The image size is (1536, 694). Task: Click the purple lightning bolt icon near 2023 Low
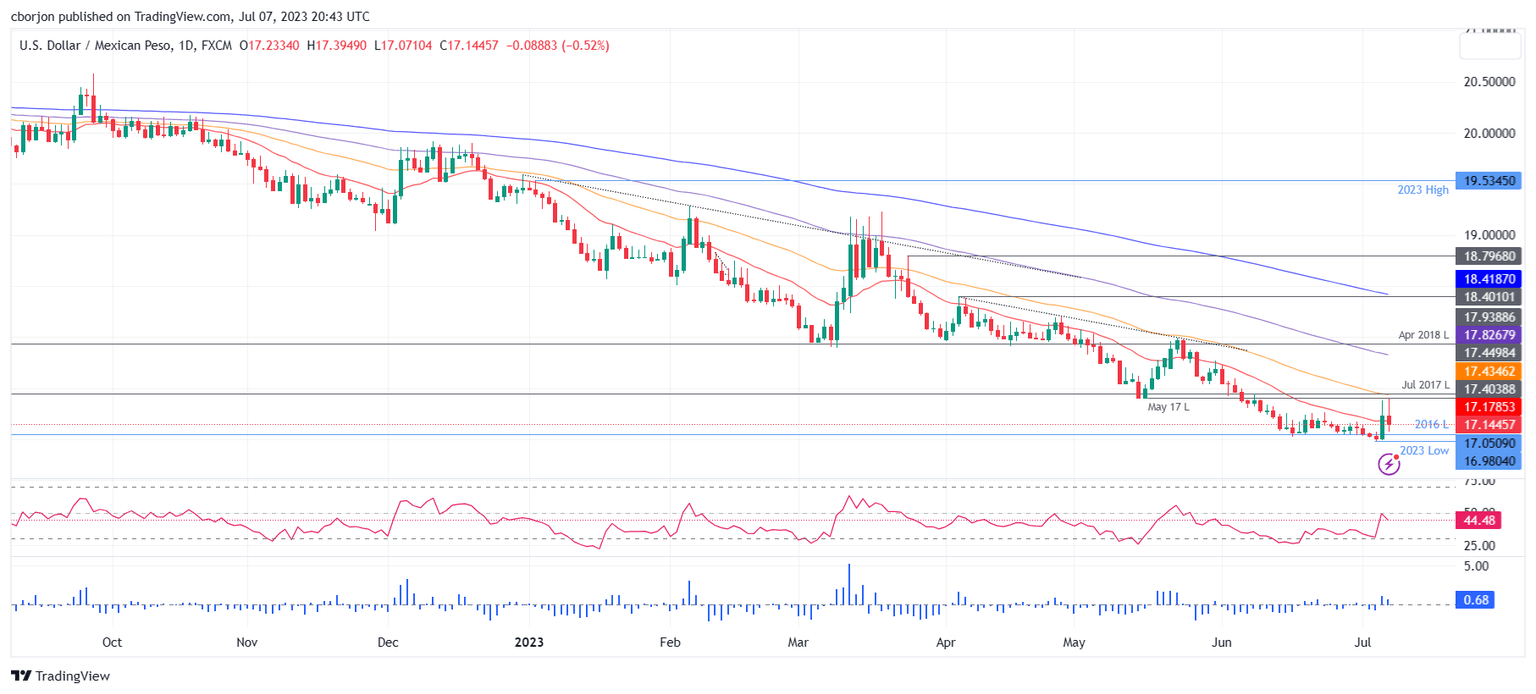point(1391,464)
